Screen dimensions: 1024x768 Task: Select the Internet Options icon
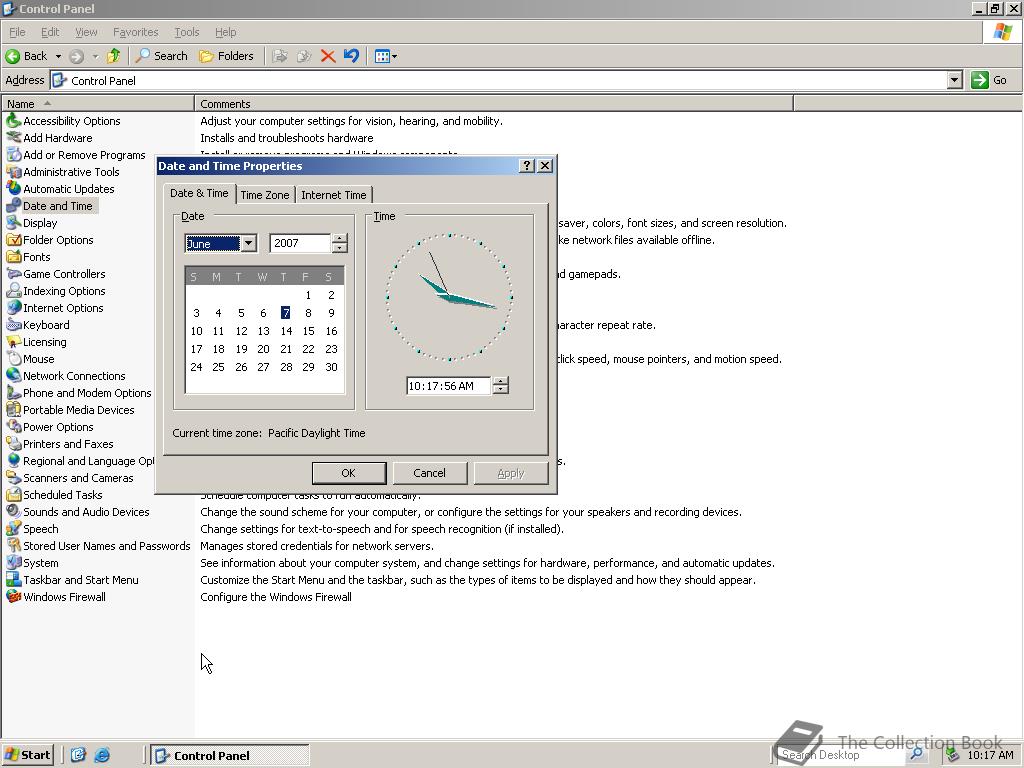pyautogui.click(x=13, y=308)
